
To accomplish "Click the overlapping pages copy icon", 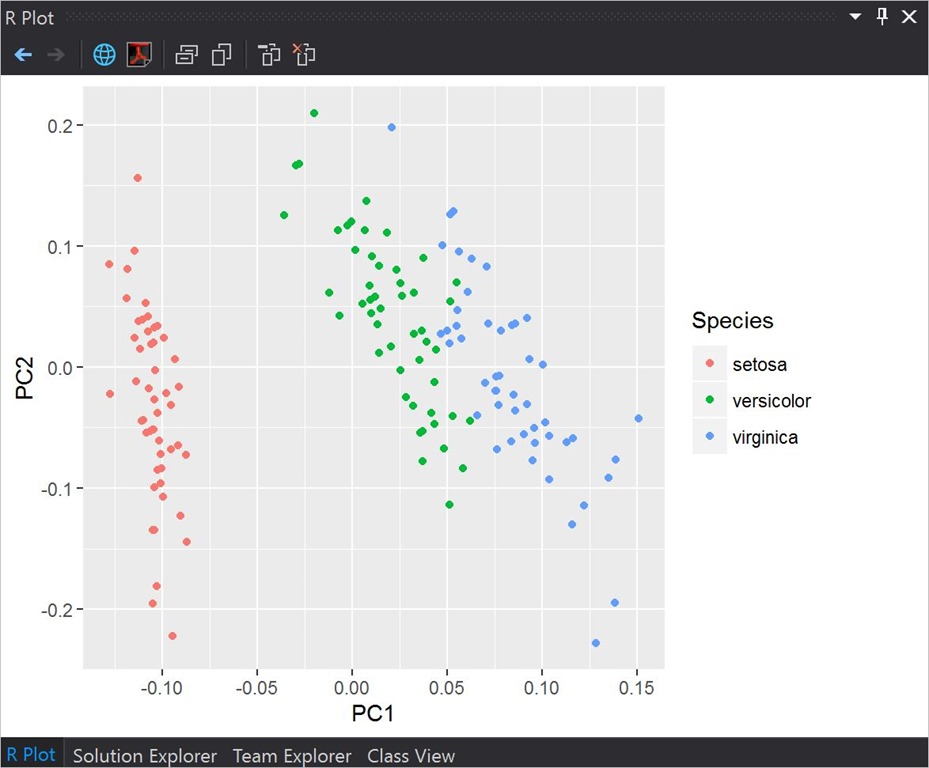I will [x=221, y=54].
